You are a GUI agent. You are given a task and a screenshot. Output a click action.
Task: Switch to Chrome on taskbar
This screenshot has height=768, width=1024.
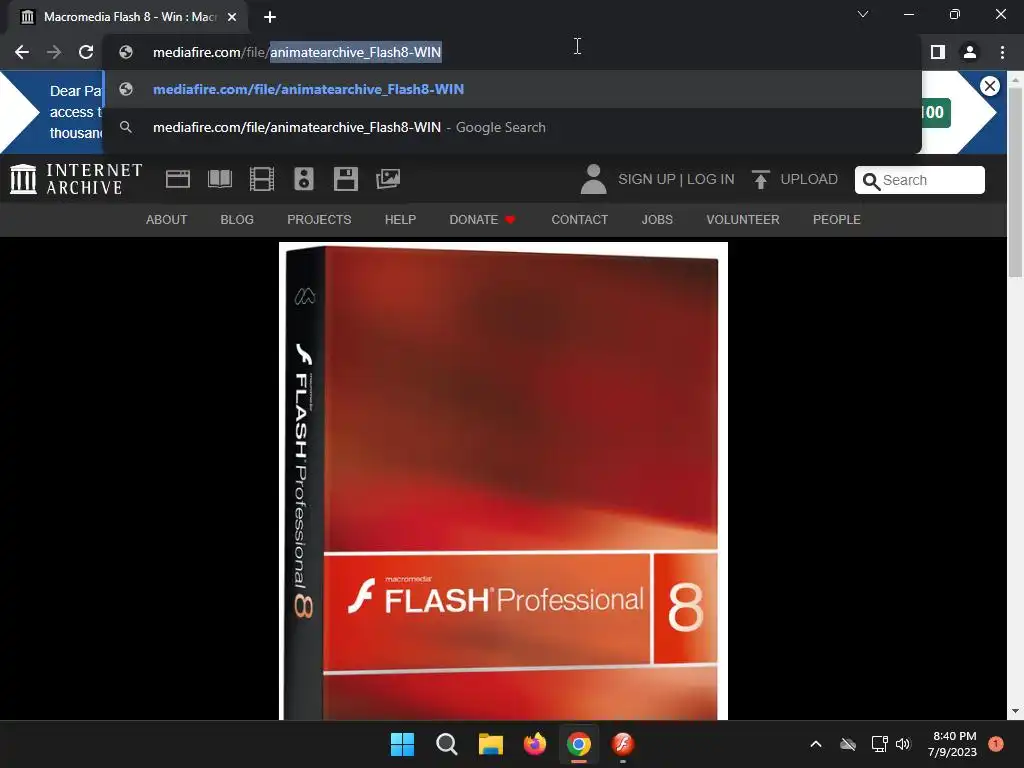pyautogui.click(x=579, y=744)
